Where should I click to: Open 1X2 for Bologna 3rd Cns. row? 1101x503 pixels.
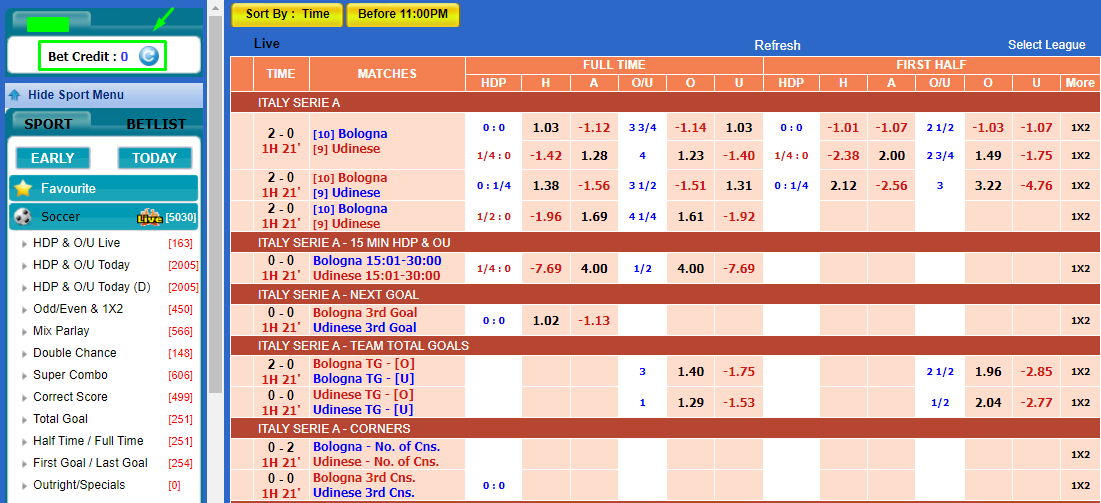point(1080,485)
